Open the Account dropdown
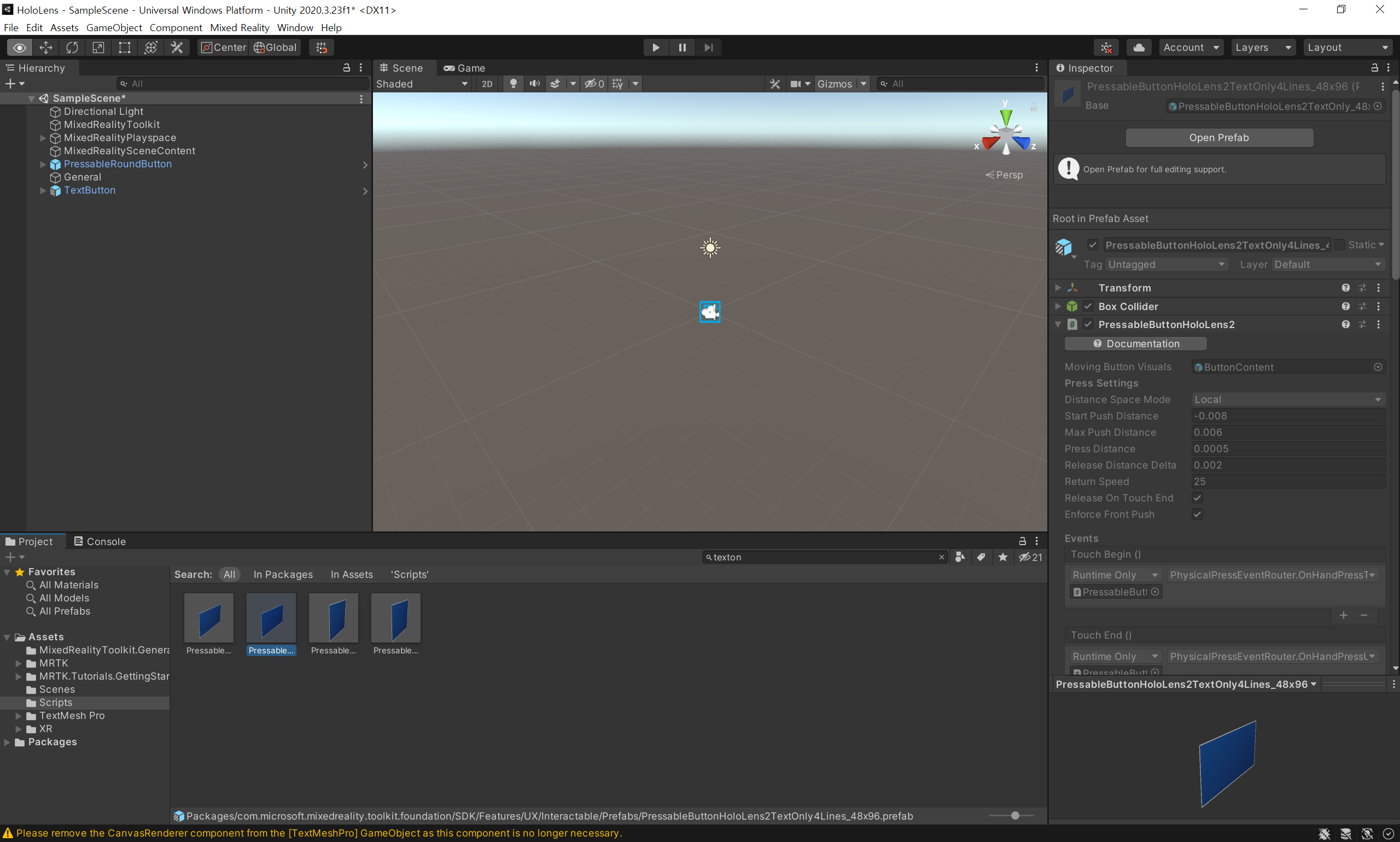Screen dimensions: 1400x842 point(1190,48)
